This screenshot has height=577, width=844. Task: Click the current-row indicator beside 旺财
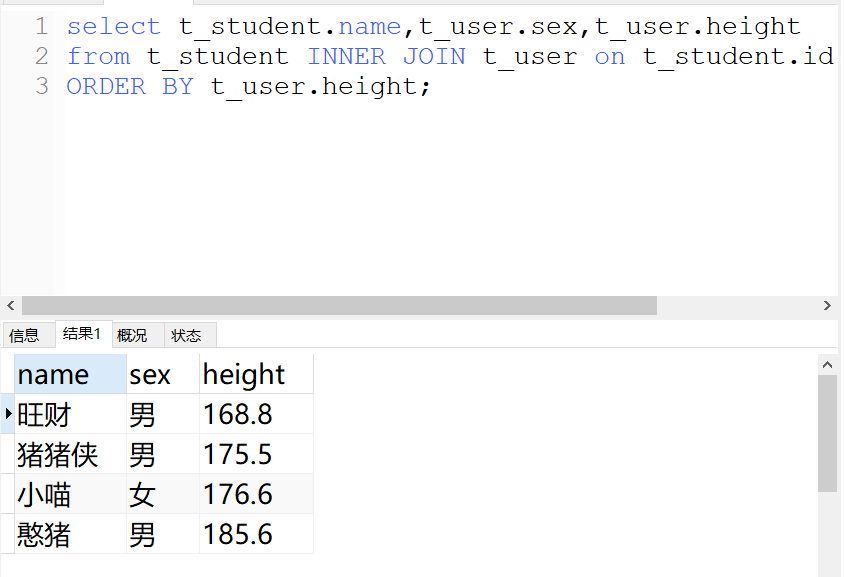point(8,414)
